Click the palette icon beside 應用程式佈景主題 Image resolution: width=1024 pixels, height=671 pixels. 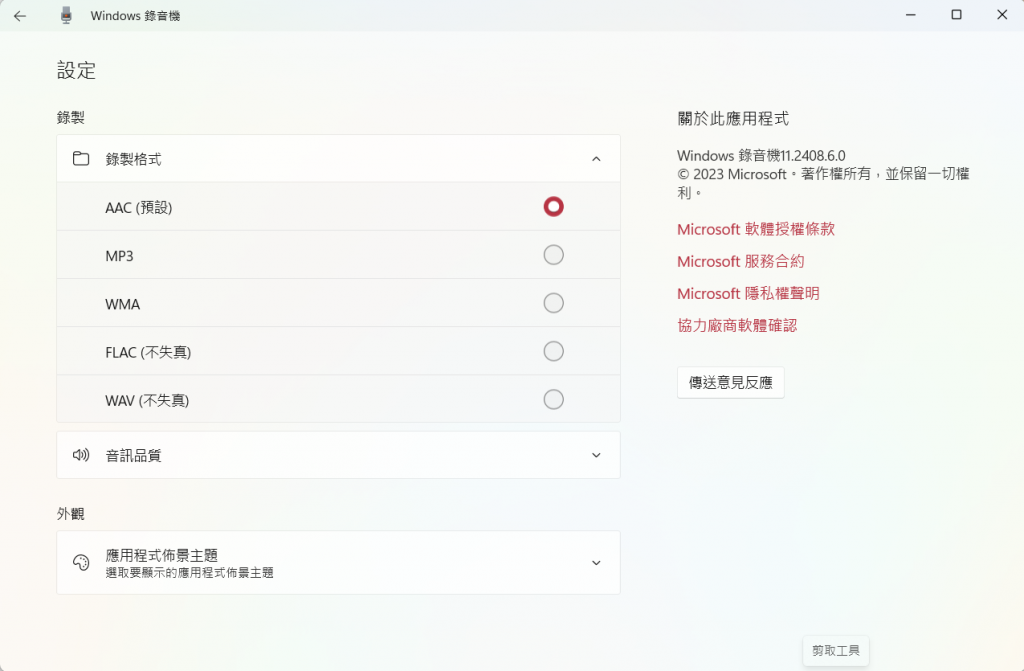pyautogui.click(x=81, y=563)
